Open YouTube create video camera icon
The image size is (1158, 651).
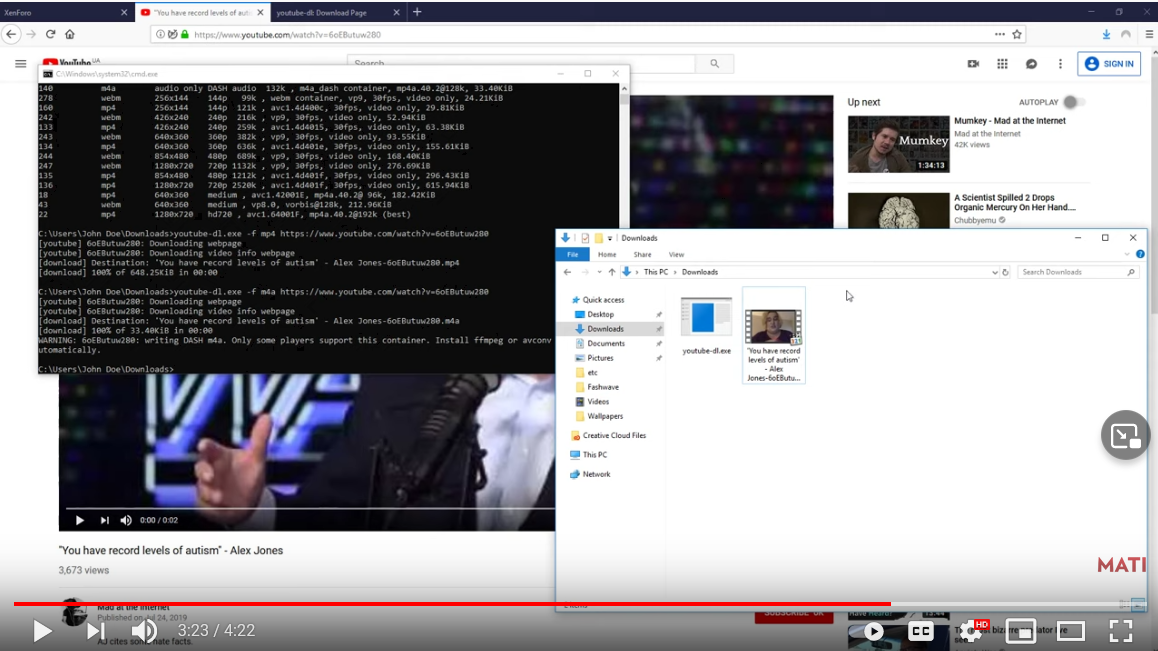973,64
